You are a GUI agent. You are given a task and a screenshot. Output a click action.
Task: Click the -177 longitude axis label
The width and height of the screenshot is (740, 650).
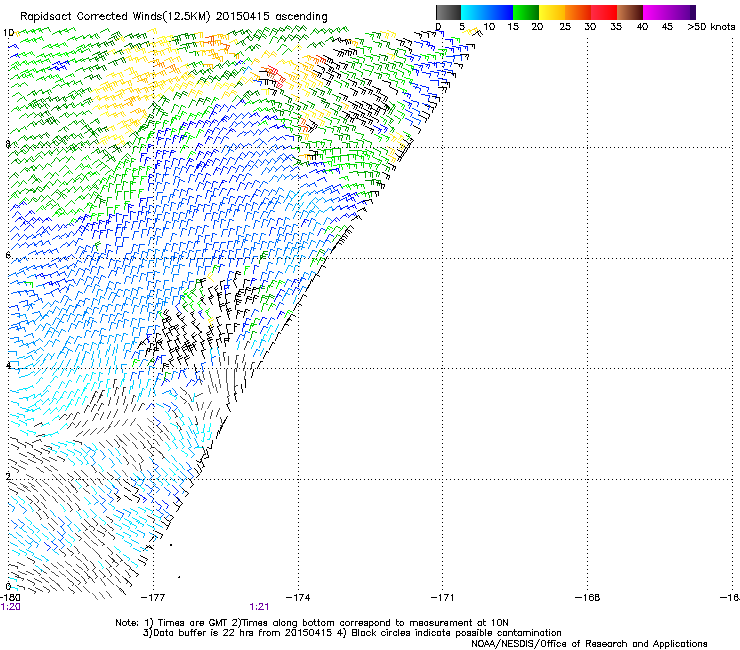[x=153, y=598]
